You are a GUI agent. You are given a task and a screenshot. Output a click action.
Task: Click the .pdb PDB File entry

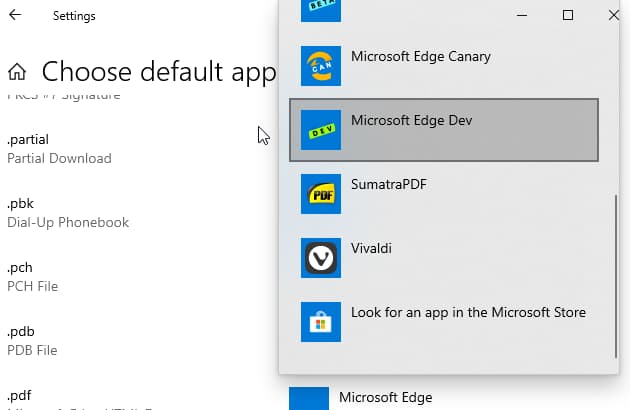tap(33, 340)
